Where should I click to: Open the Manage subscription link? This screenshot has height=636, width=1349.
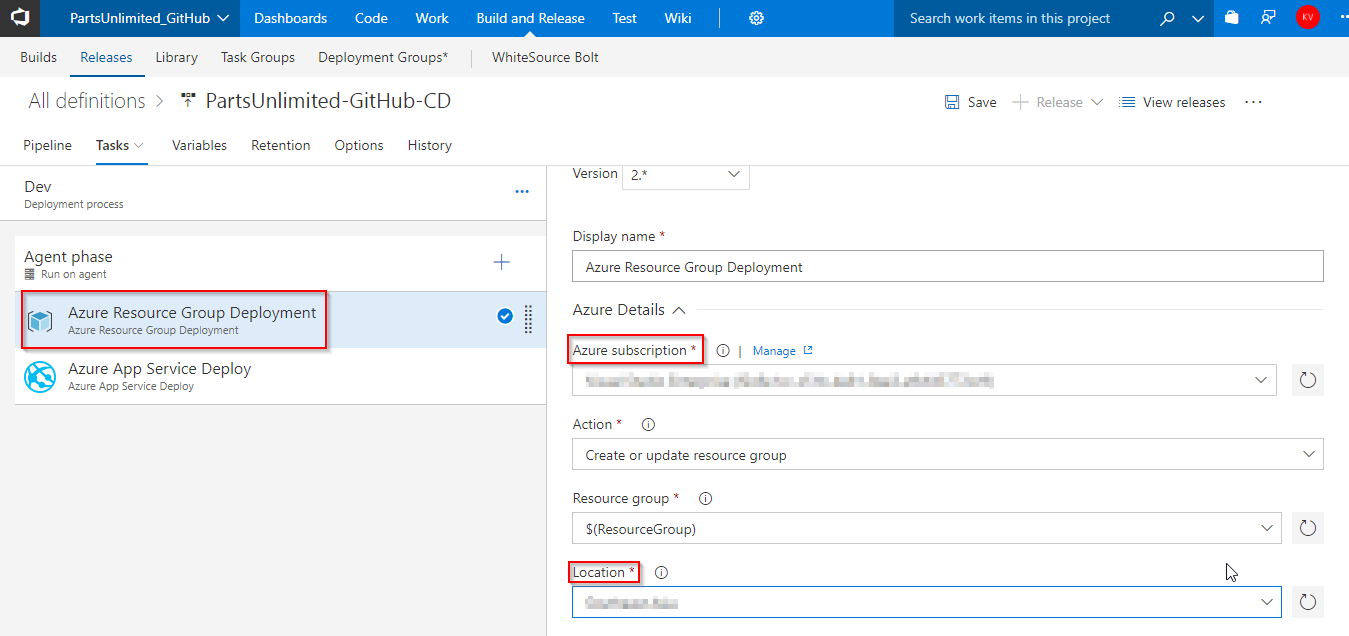pyautogui.click(x=782, y=351)
